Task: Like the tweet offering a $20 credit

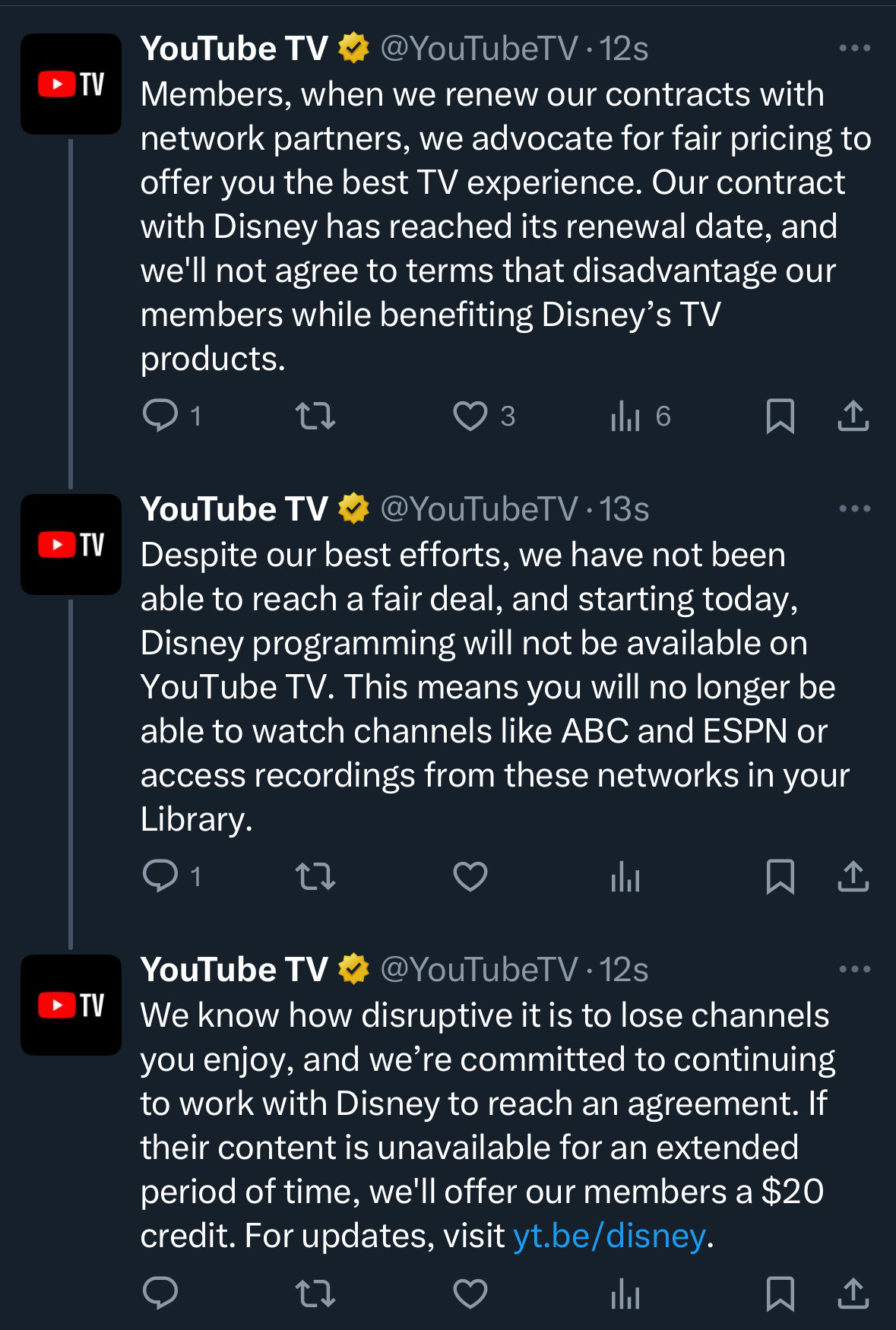Action: point(470,1293)
